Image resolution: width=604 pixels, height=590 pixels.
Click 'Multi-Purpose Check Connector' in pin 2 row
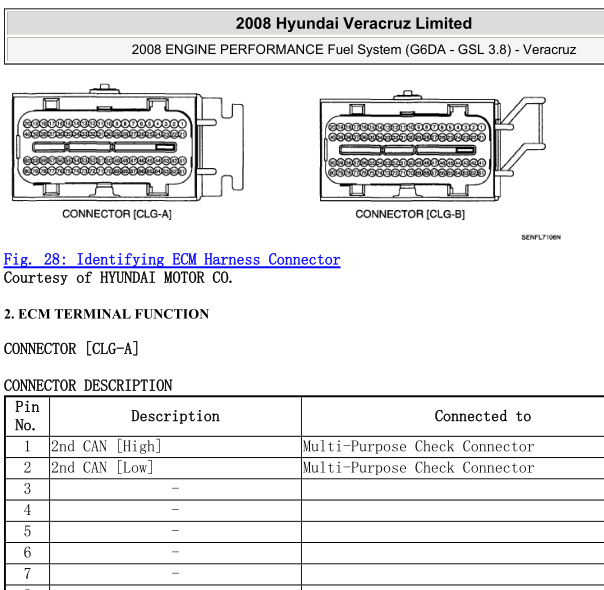418,468
